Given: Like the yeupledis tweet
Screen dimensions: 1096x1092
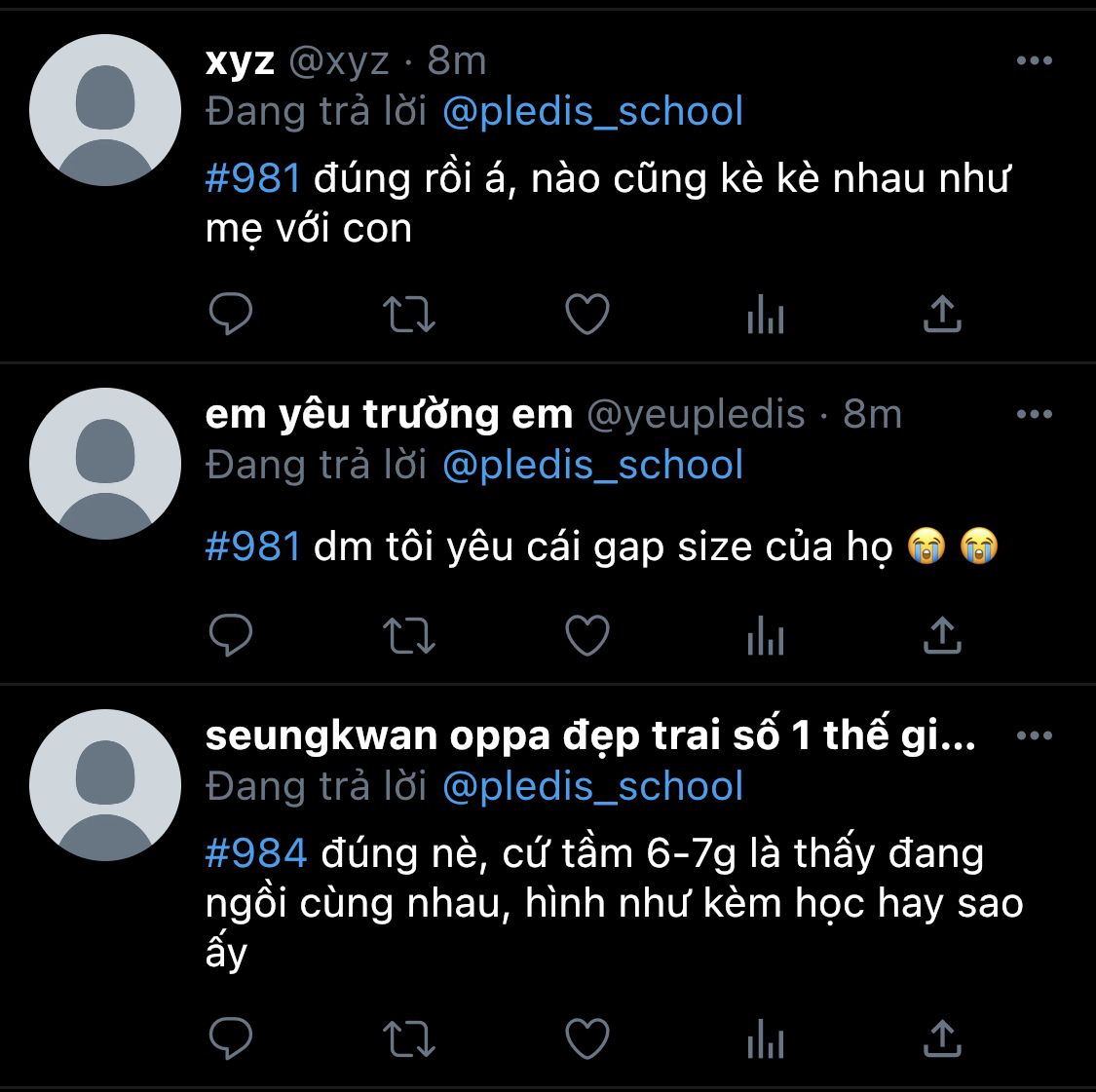Looking at the screenshot, I should tap(587, 635).
